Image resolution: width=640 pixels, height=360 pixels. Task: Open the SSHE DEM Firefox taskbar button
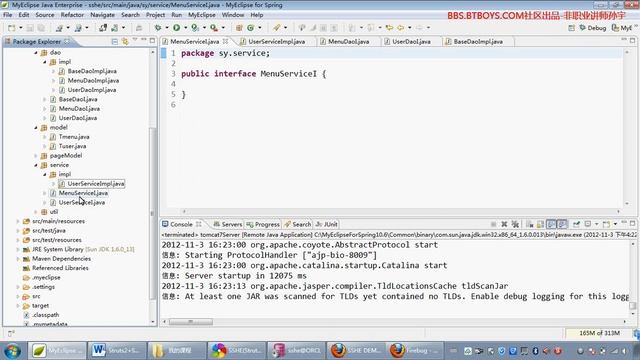[356, 351]
